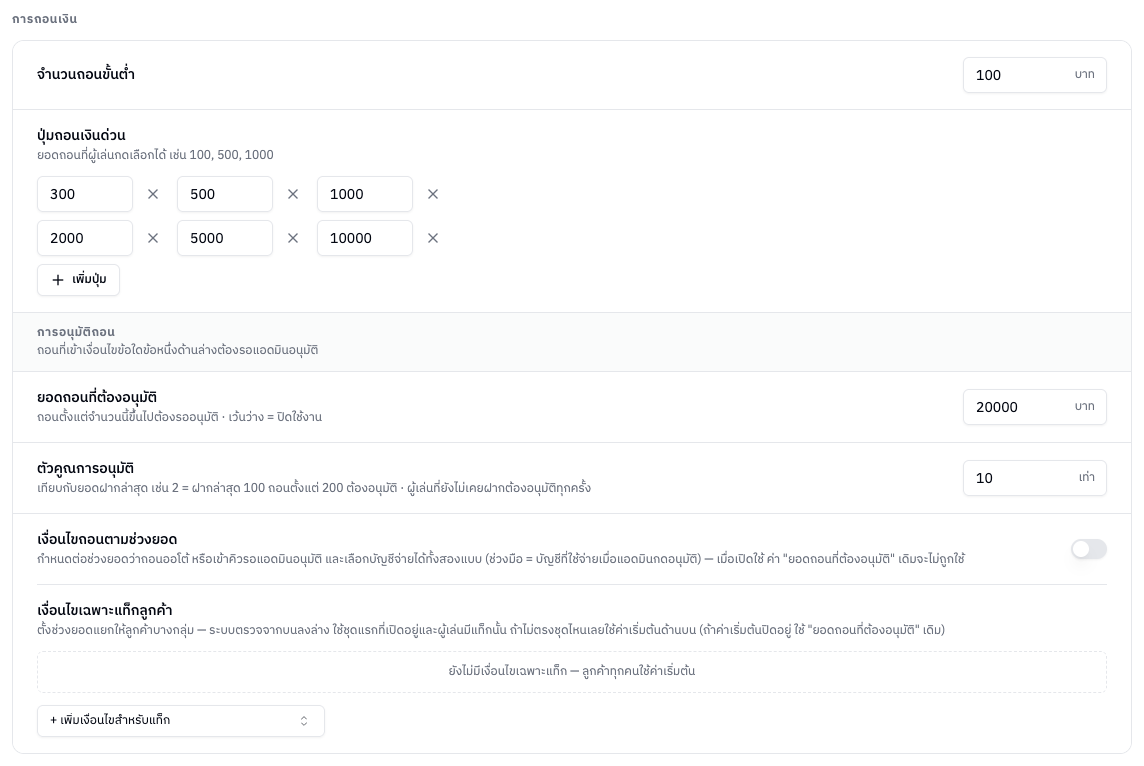Focus the quick button field containing 5000
The height and width of the screenshot is (766, 1144).
point(225,238)
